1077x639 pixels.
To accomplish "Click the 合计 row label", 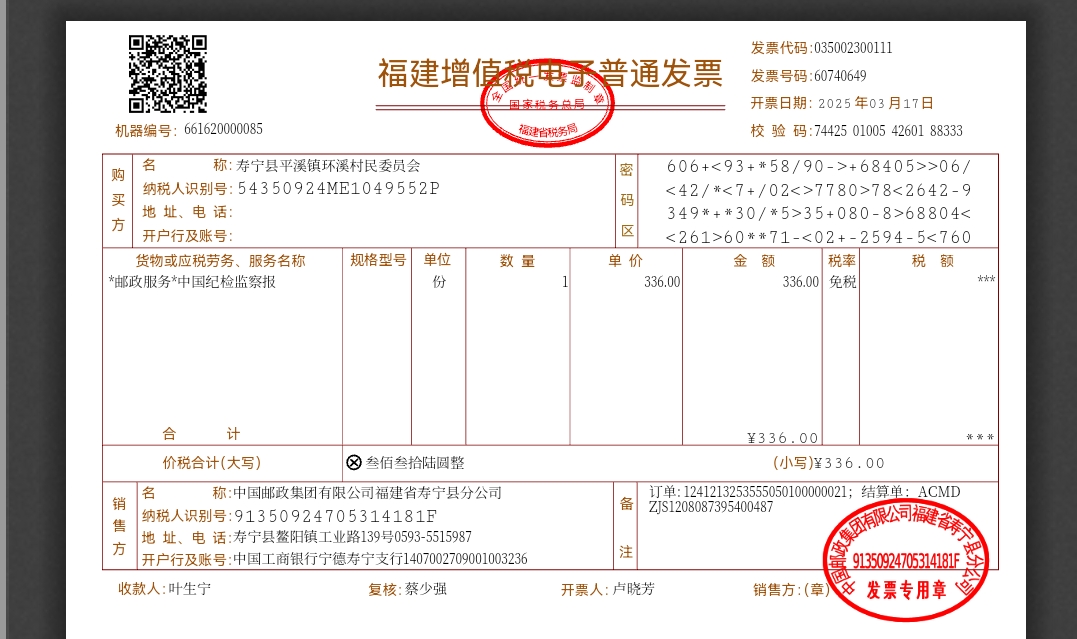I will pos(201,434).
